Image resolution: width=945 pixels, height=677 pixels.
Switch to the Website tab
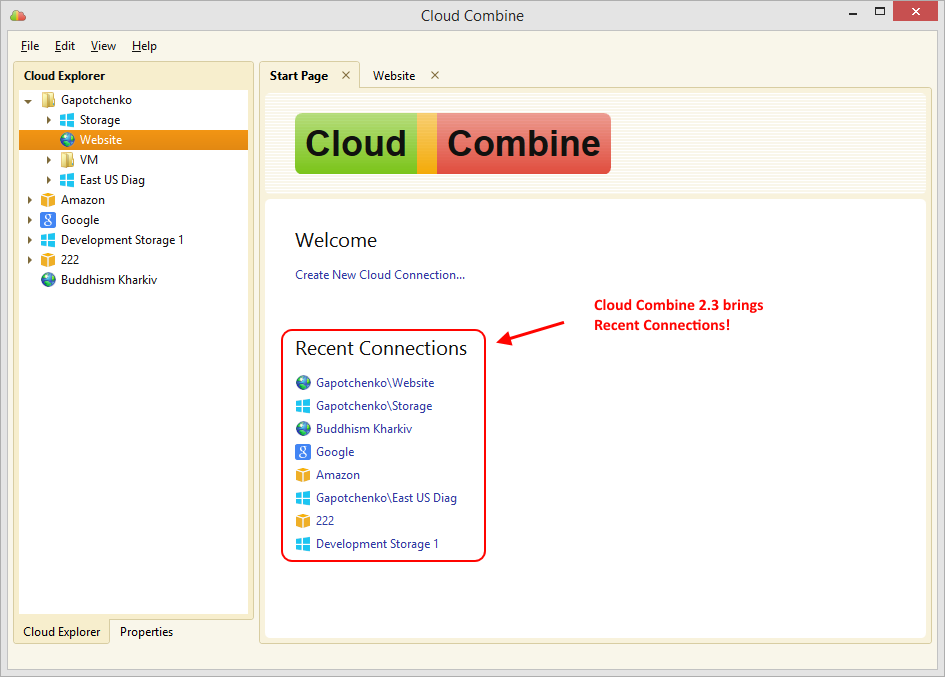point(394,76)
